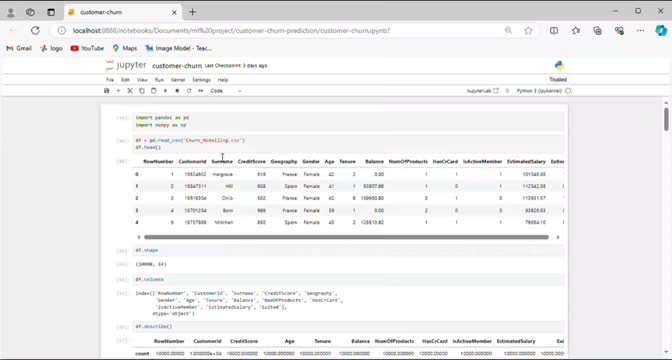
Task: Click the Python 3 (ipykernel) kernel name
Action: [x=539, y=91]
